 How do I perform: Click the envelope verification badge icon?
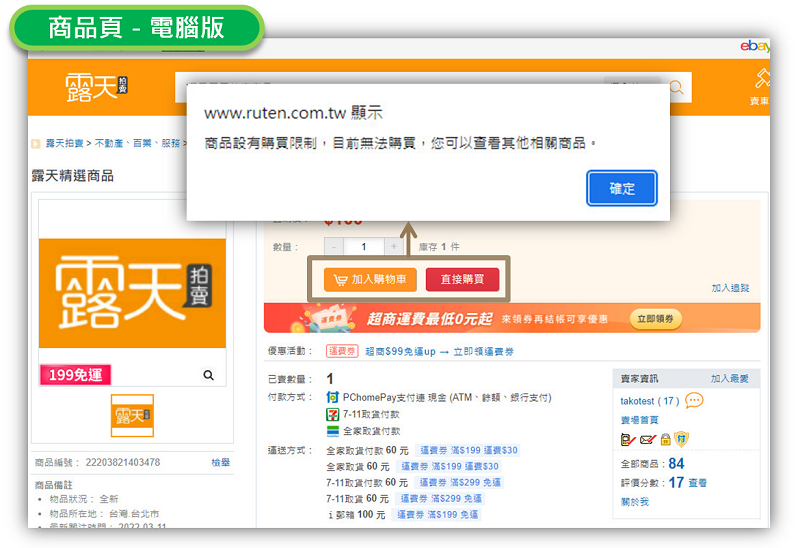pyautogui.click(x=647, y=439)
